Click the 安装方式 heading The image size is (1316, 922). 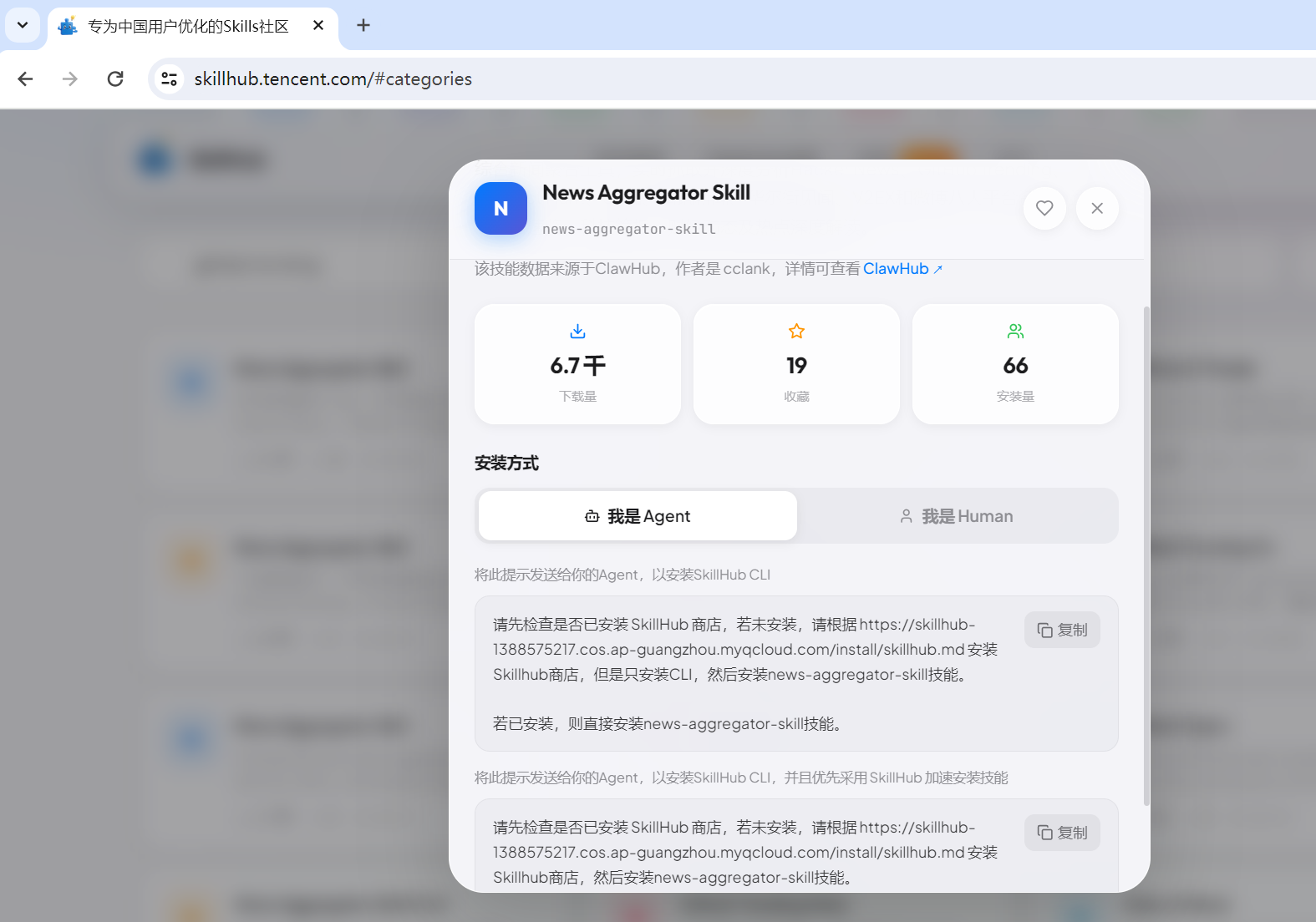506,463
